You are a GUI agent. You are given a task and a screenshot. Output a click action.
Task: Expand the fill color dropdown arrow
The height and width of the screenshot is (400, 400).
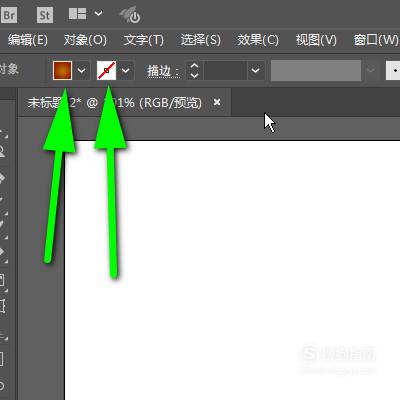click(x=82, y=70)
